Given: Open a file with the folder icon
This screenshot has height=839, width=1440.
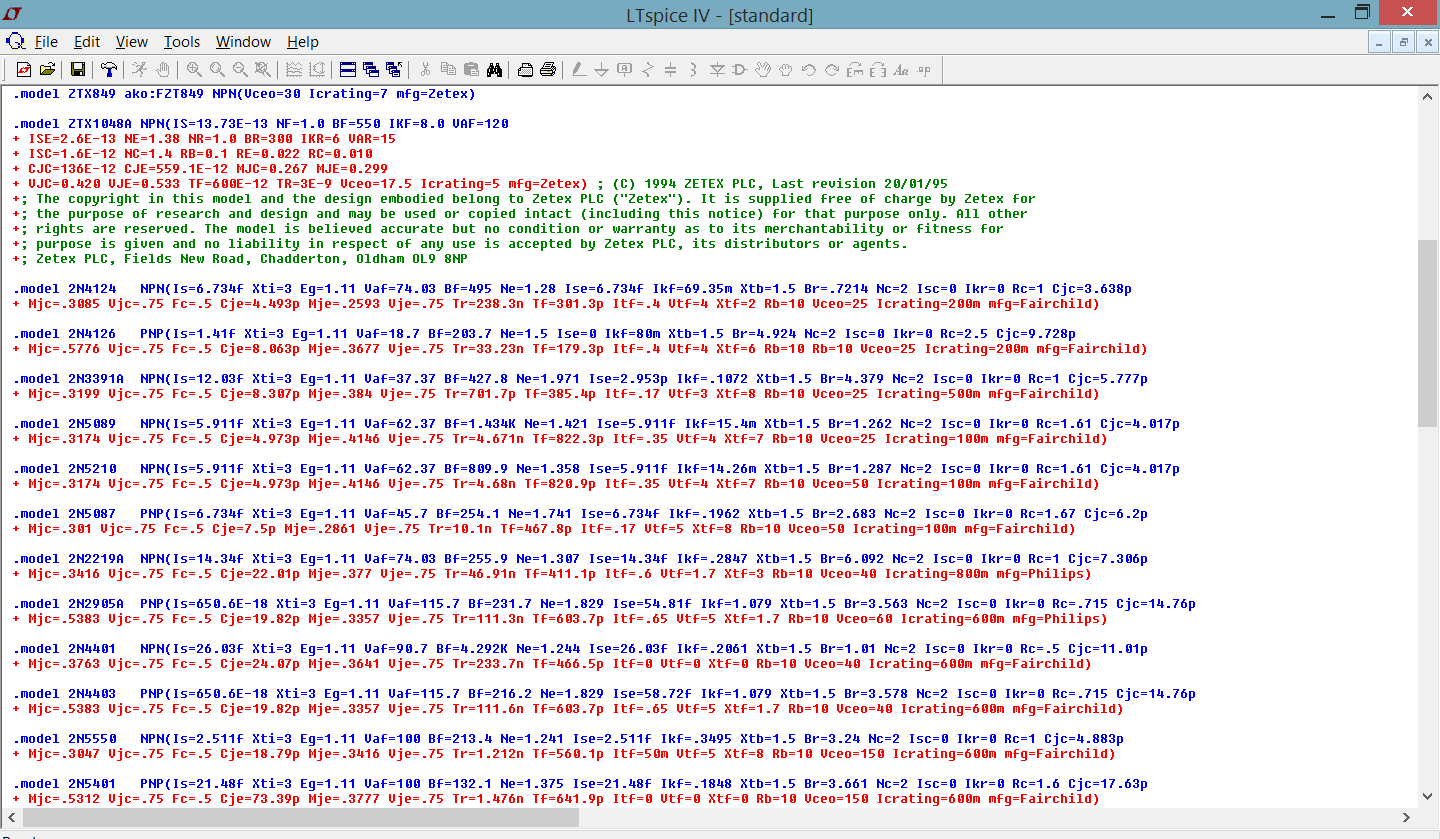Looking at the screenshot, I should [x=47, y=69].
